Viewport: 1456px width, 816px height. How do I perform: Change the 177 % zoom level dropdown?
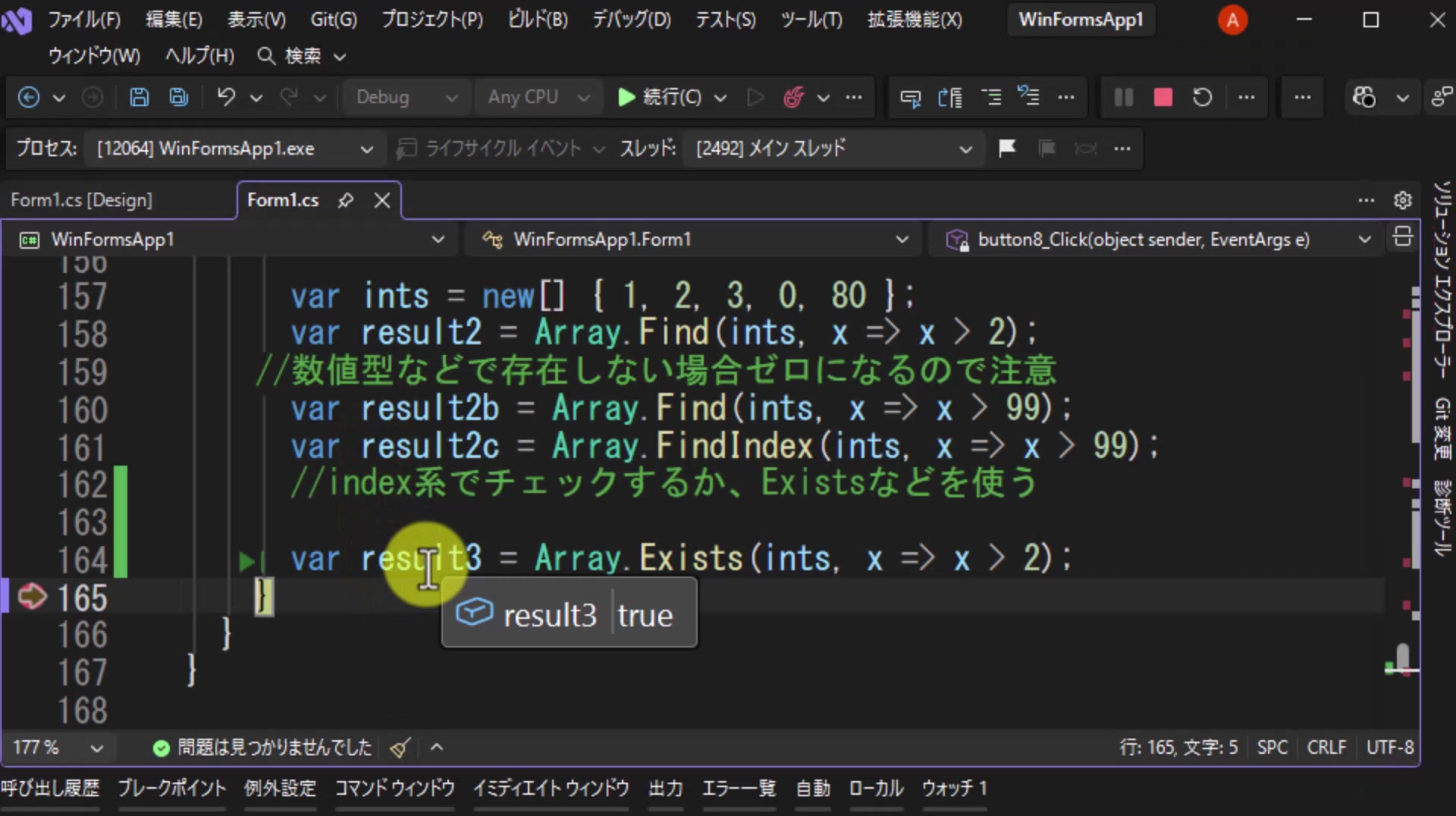coord(58,748)
